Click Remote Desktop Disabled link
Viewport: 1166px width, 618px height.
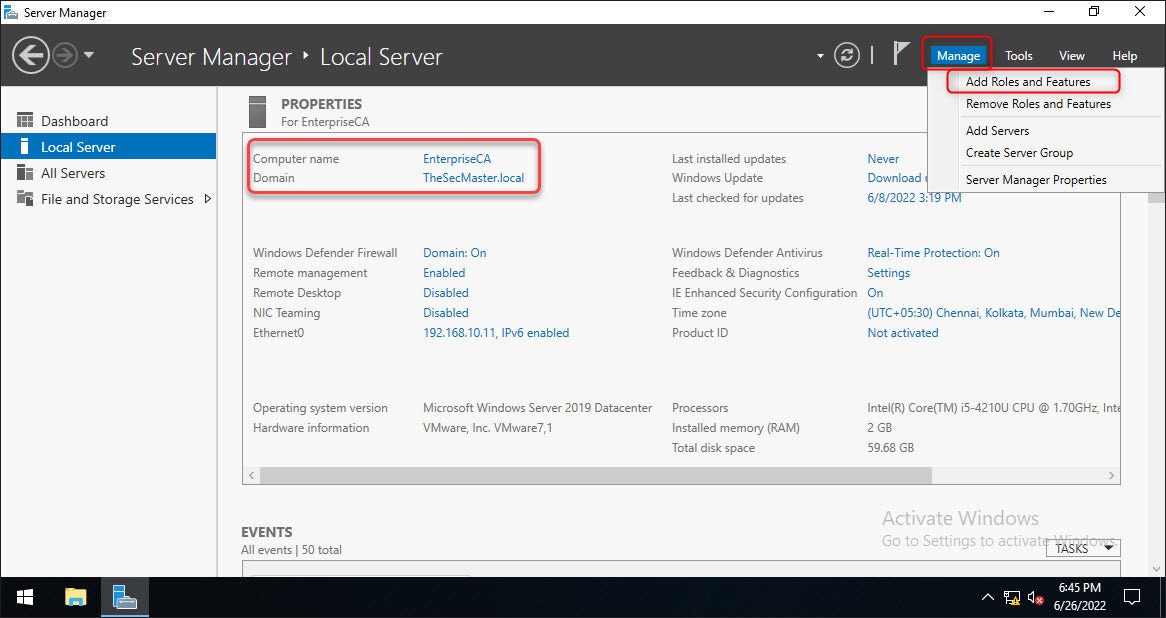click(x=445, y=293)
